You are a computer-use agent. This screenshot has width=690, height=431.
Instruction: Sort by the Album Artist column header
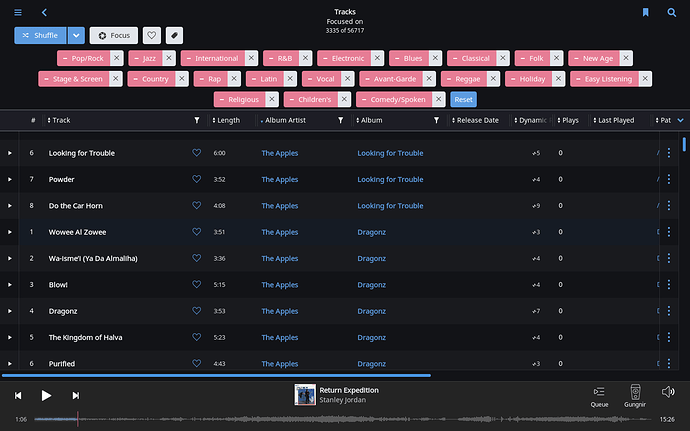pos(283,120)
